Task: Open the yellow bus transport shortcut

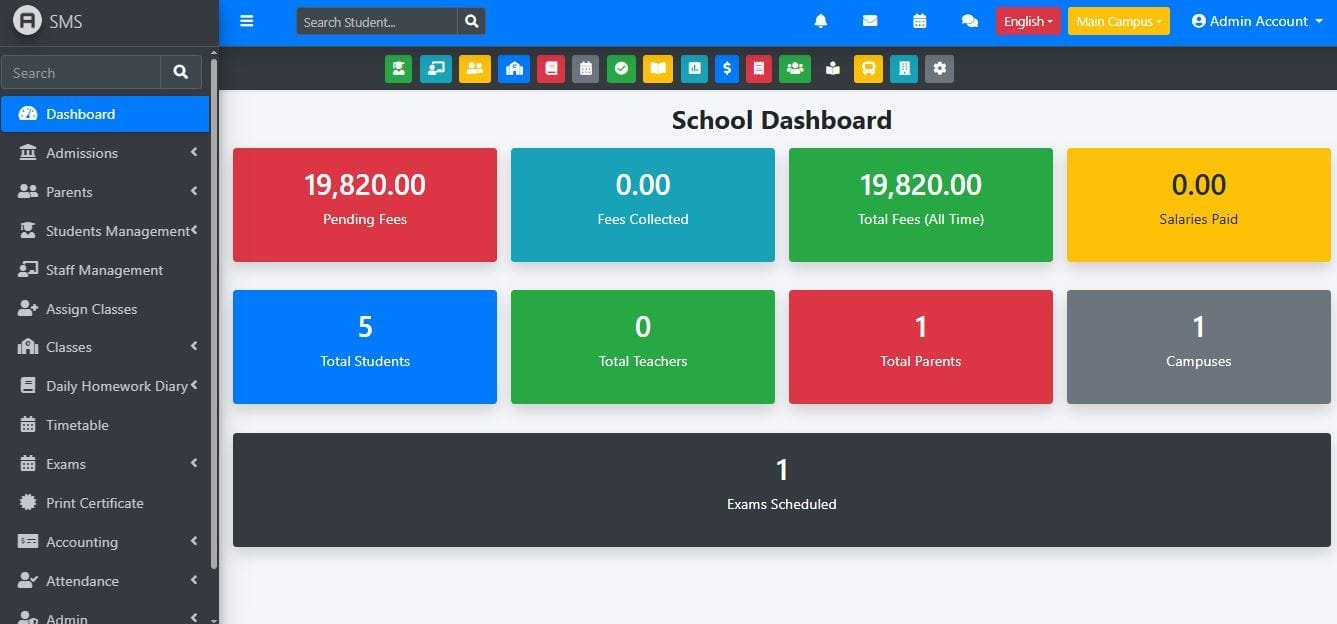Action: point(868,69)
